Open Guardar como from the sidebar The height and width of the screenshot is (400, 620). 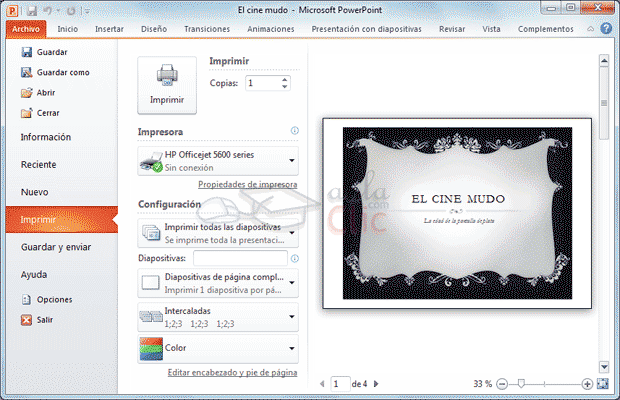pyautogui.click(x=64, y=72)
